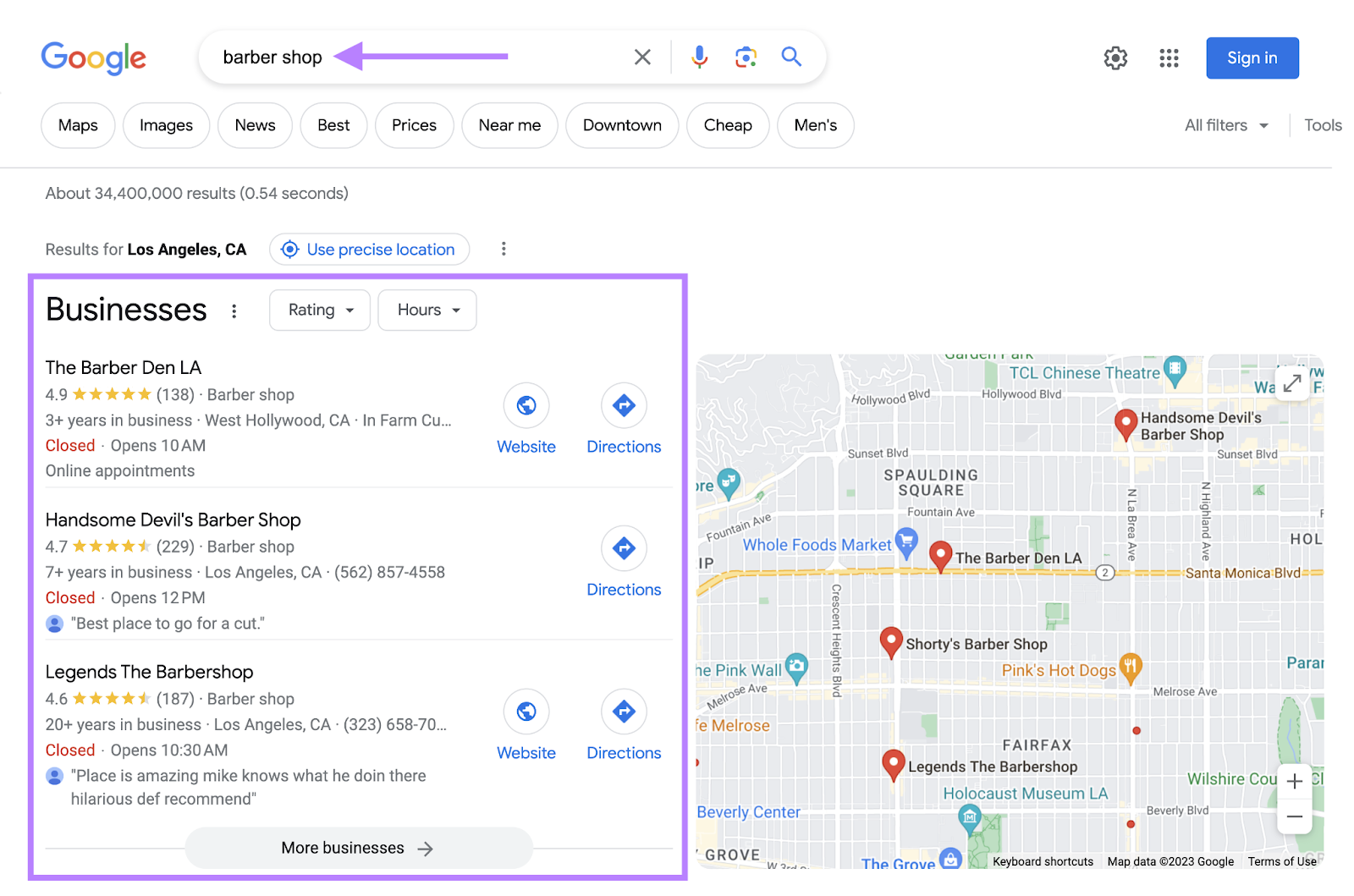
Task: Click The Barber Den LA map pin
Action: point(940,557)
